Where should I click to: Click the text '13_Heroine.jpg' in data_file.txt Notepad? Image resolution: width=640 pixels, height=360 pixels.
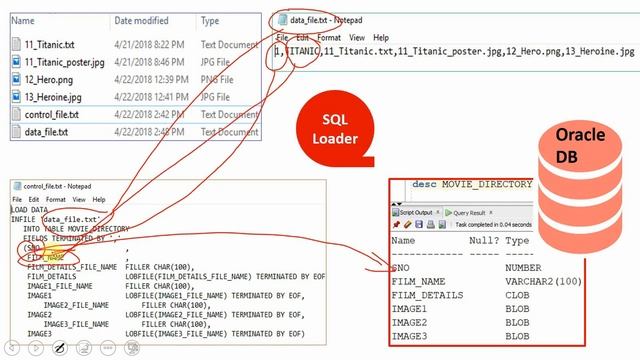click(600, 51)
